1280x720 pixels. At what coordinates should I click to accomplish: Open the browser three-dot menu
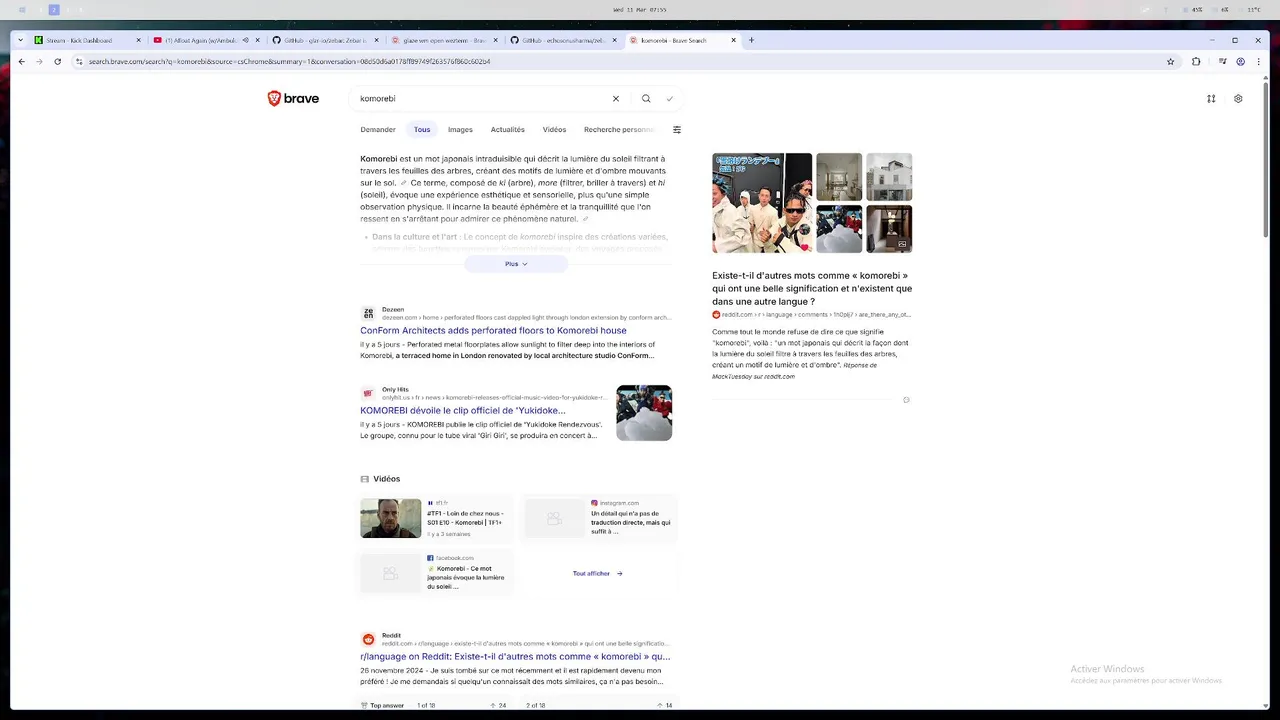point(1258,61)
